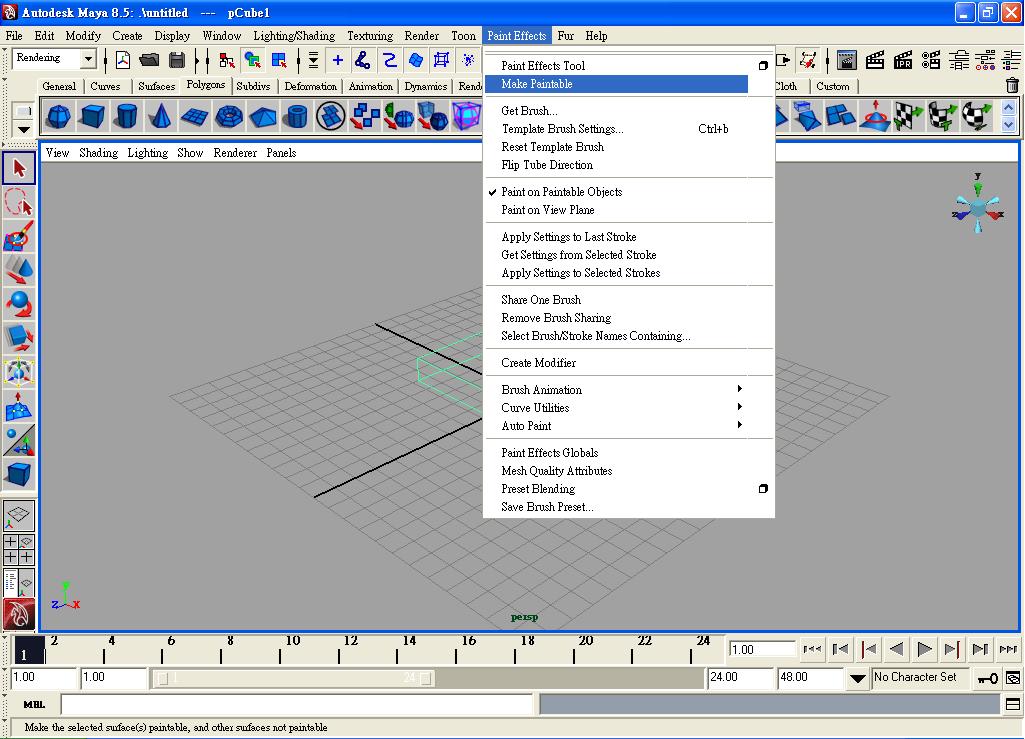
Task: Create a polygon cone from shelf
Action: coord(160,116)
